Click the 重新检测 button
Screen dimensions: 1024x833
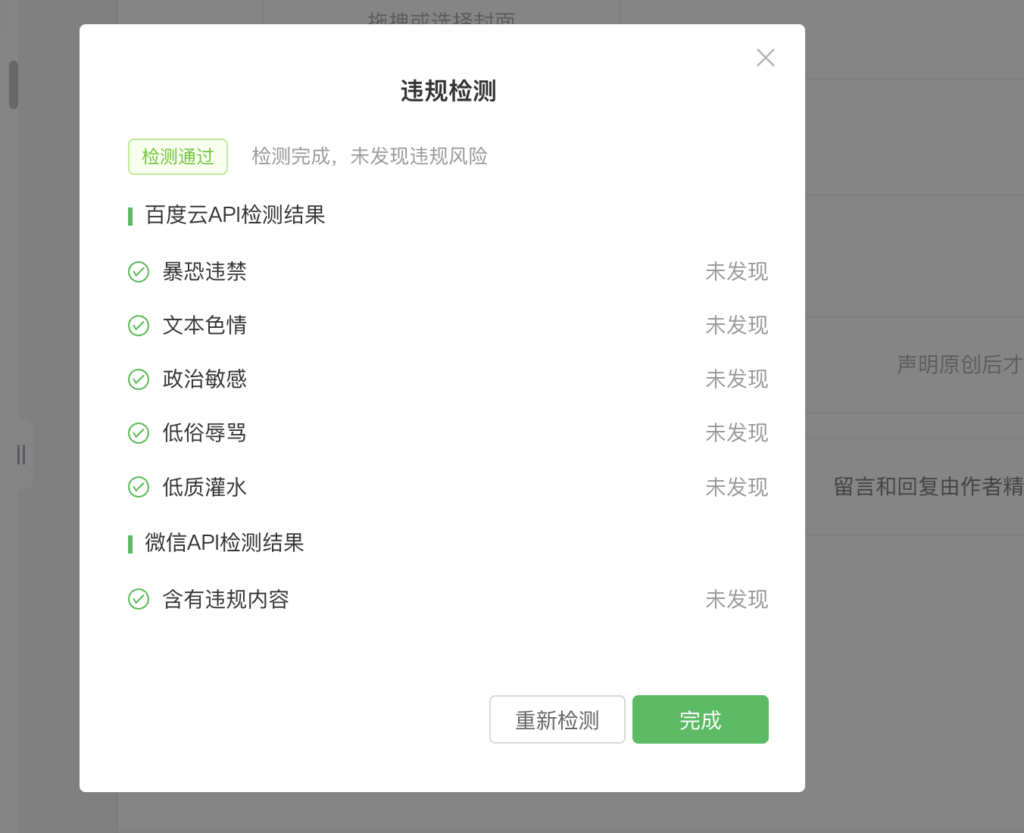[557, 719]
